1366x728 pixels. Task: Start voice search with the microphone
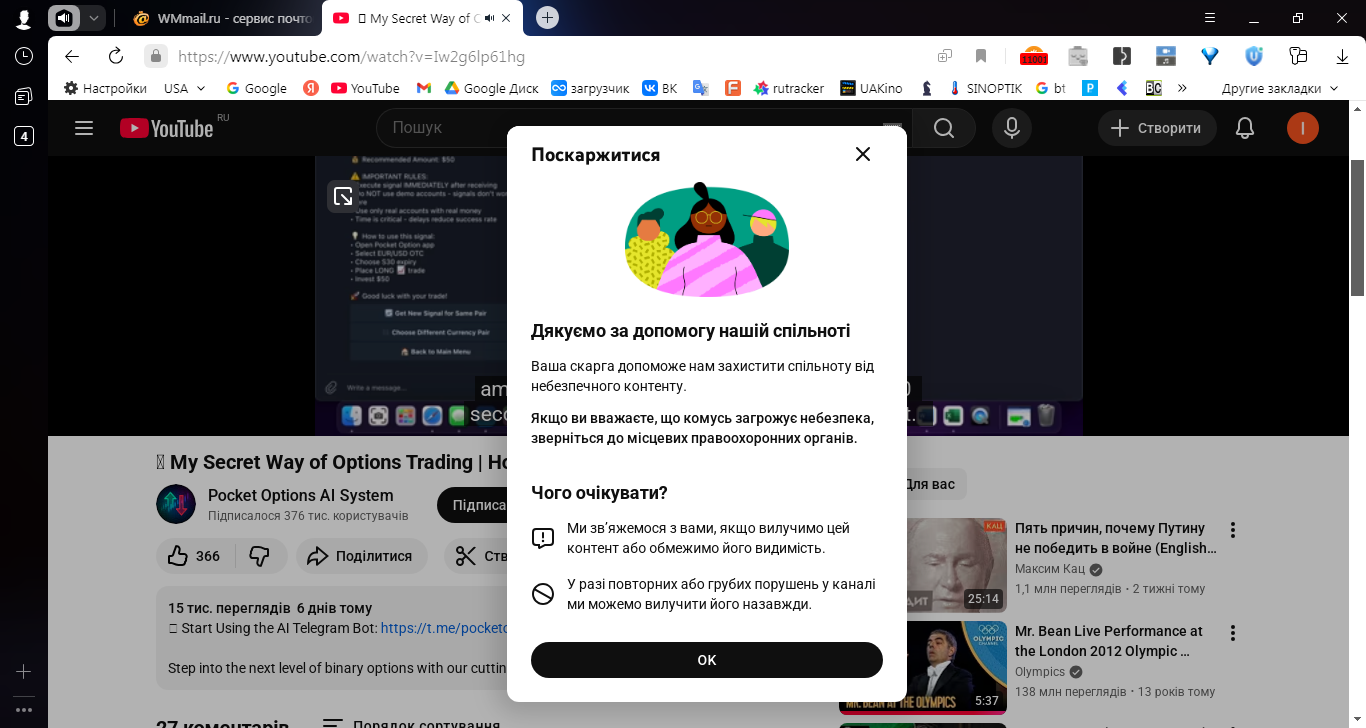[1012, 128]
